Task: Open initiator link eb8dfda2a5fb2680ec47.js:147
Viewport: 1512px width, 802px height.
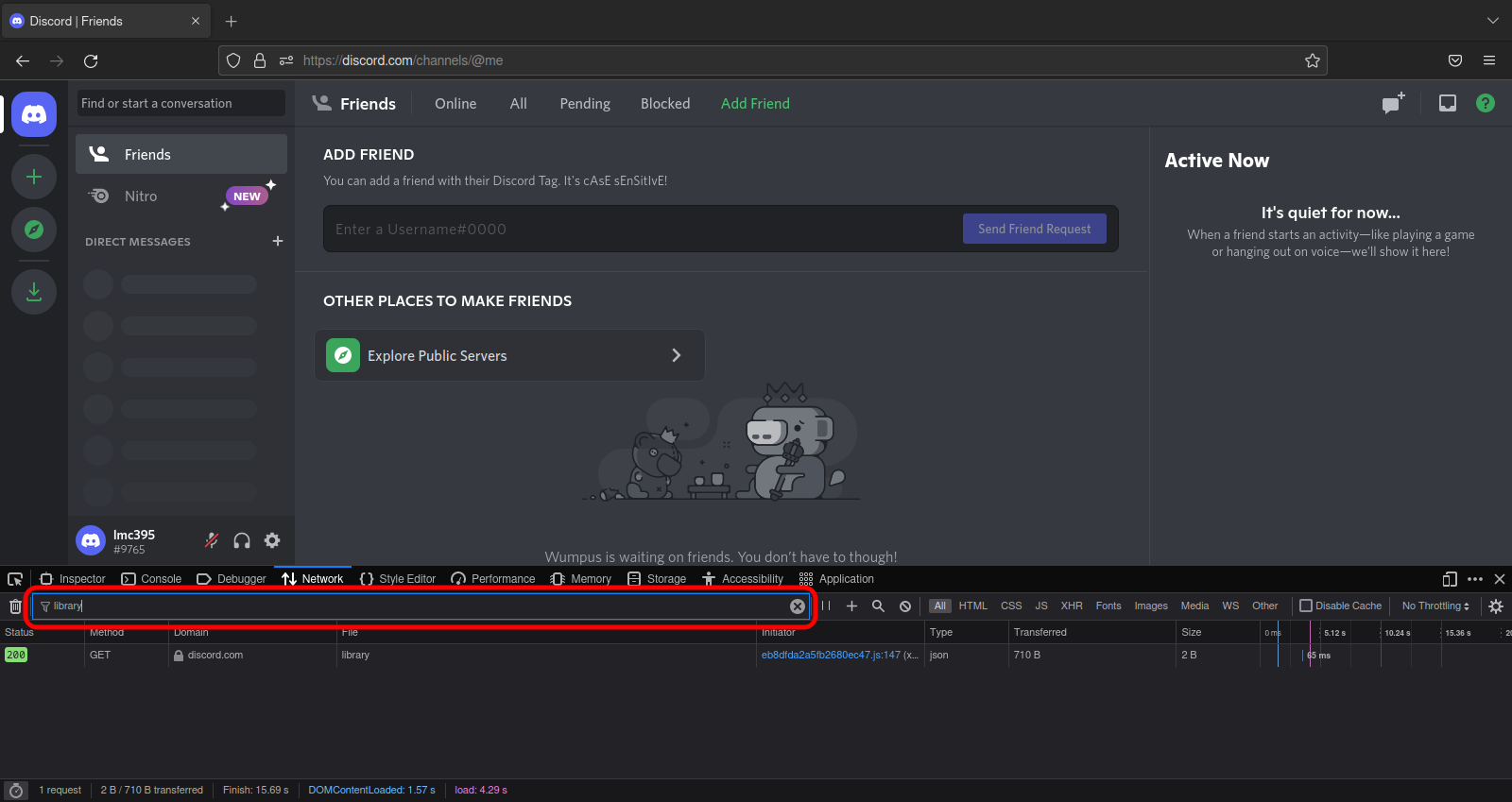Action: [831, 655]
